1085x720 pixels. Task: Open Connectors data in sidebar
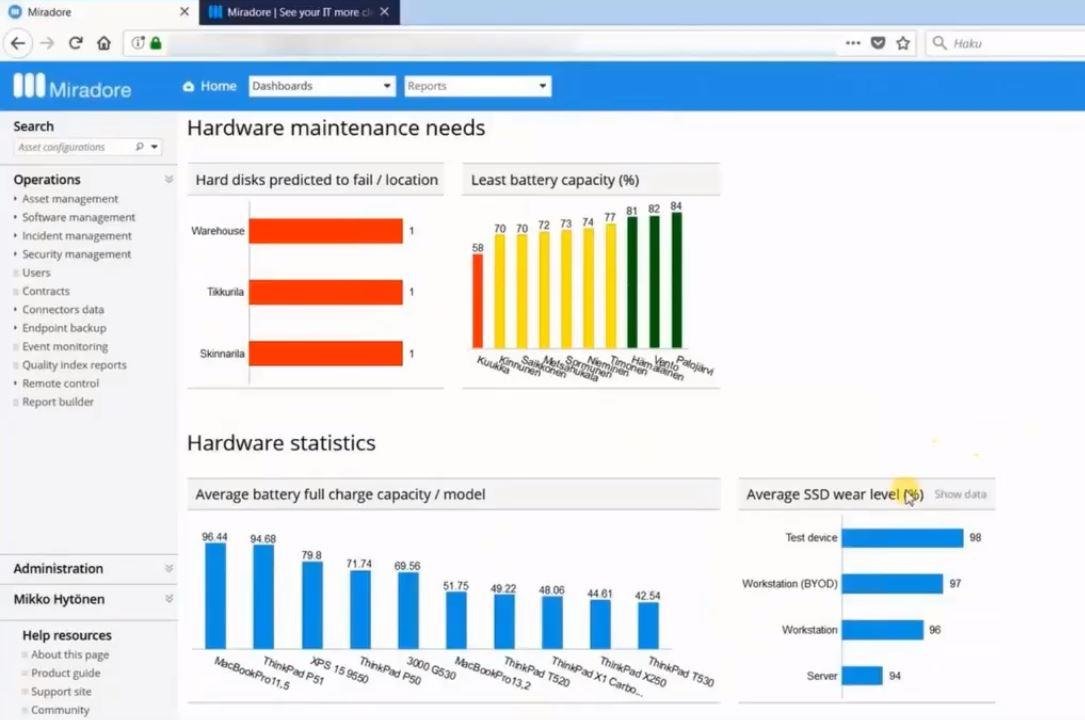coord(63,310)
